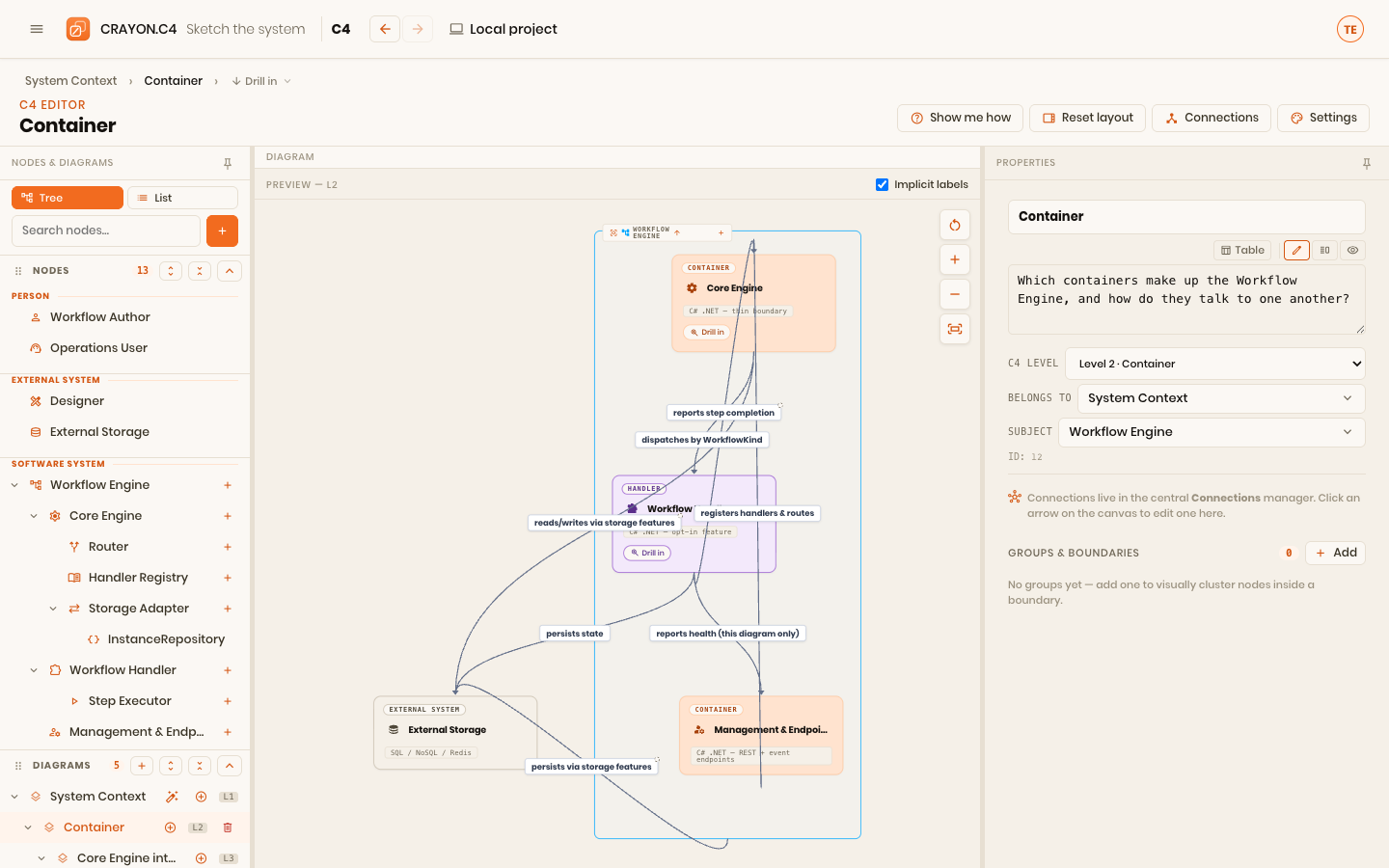
Task: Collapse all nodes in Nodes section
Action: click(200, 271)
